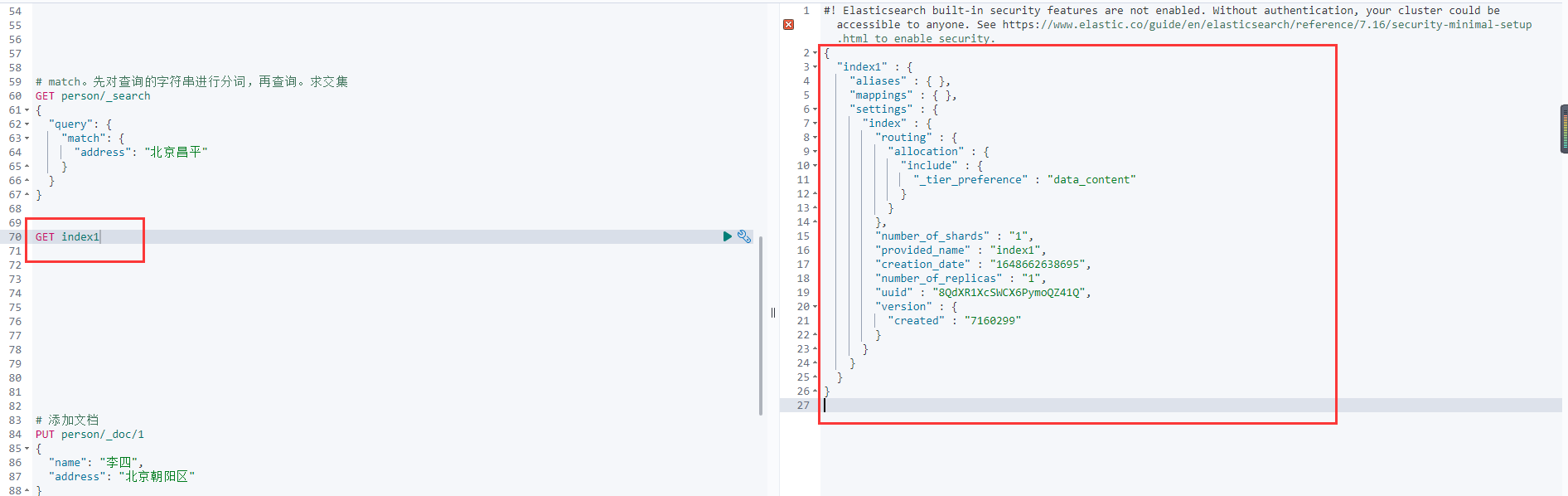Click the "mappings" line in the response

(x=903, y=95)
